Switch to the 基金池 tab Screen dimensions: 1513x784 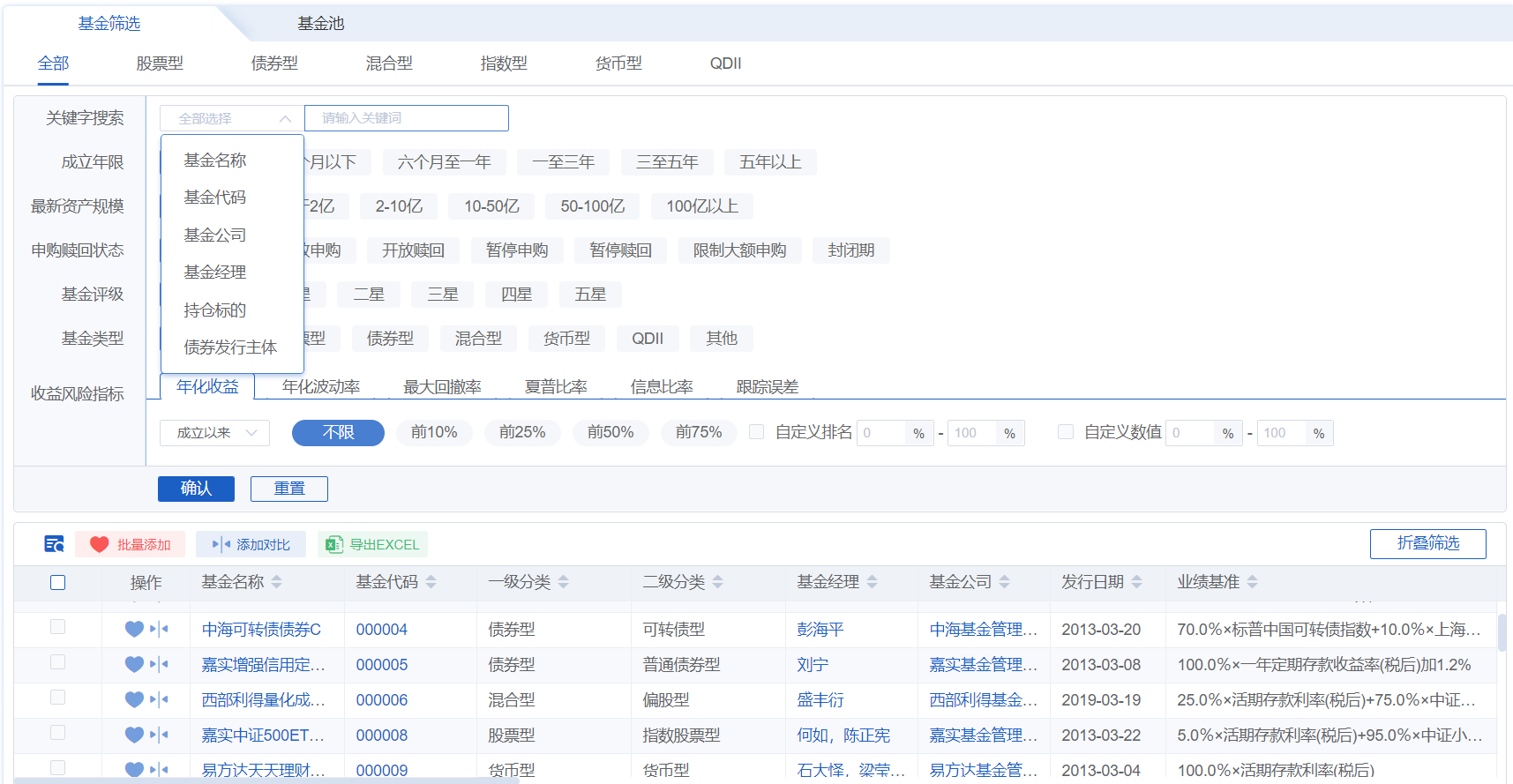320,24
